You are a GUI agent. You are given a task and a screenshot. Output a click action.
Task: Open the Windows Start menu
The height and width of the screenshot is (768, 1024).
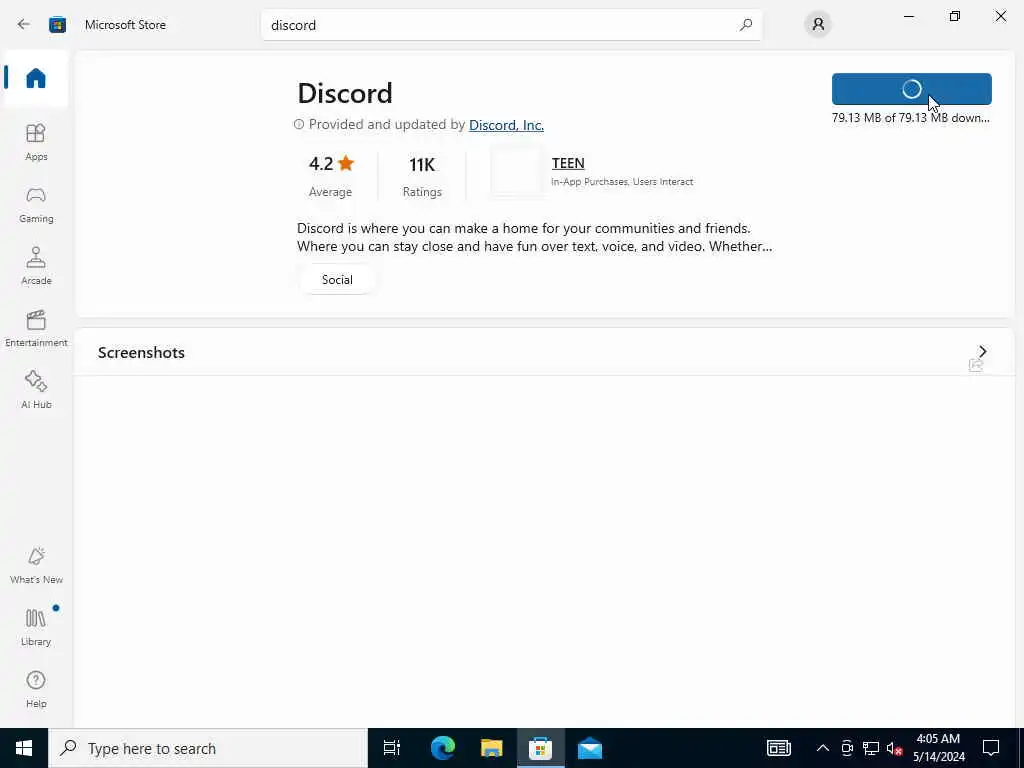[24, 748]
